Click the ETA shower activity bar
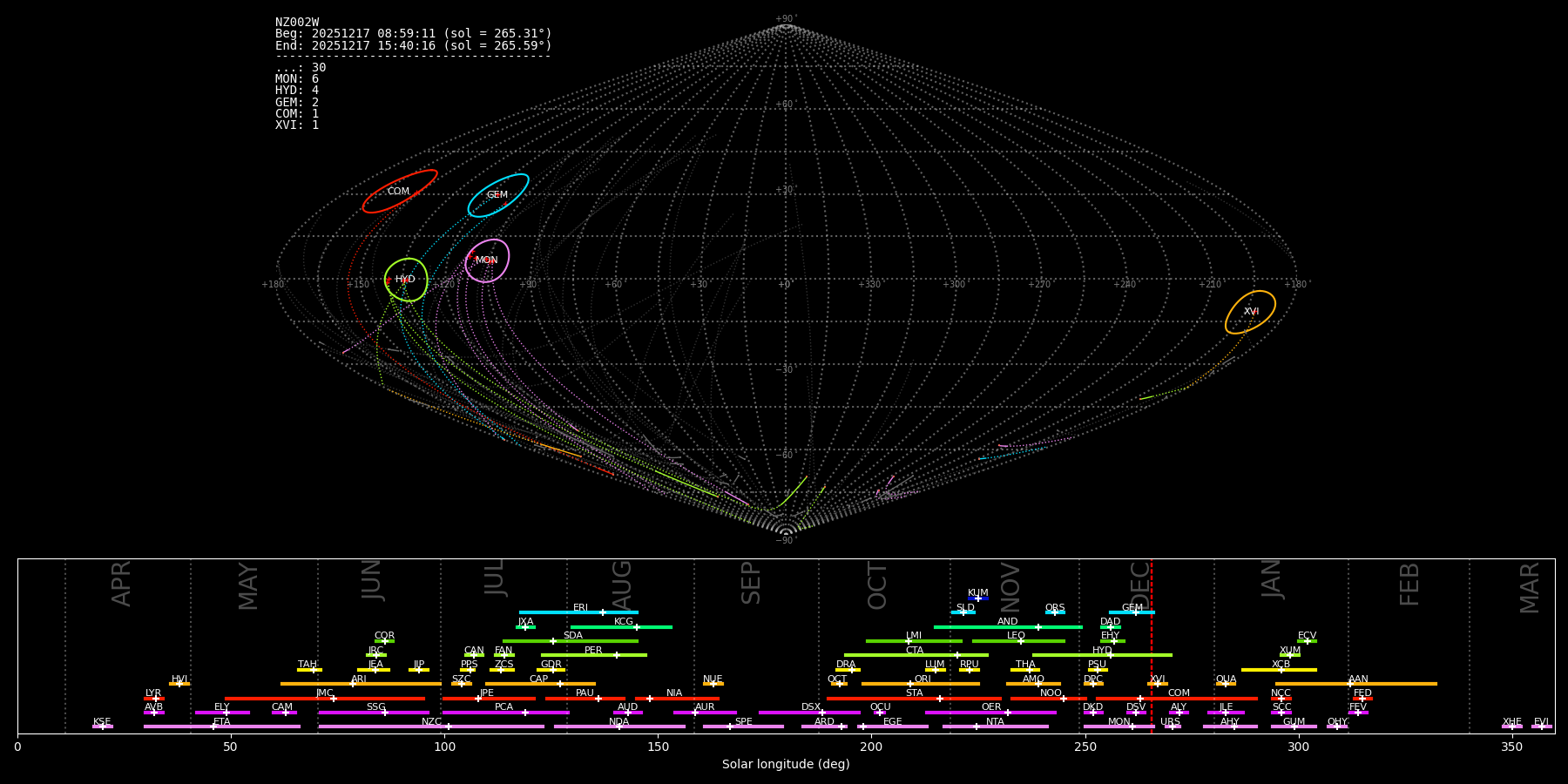Screen dimensions: 1568x784 [x=222, y=727]
